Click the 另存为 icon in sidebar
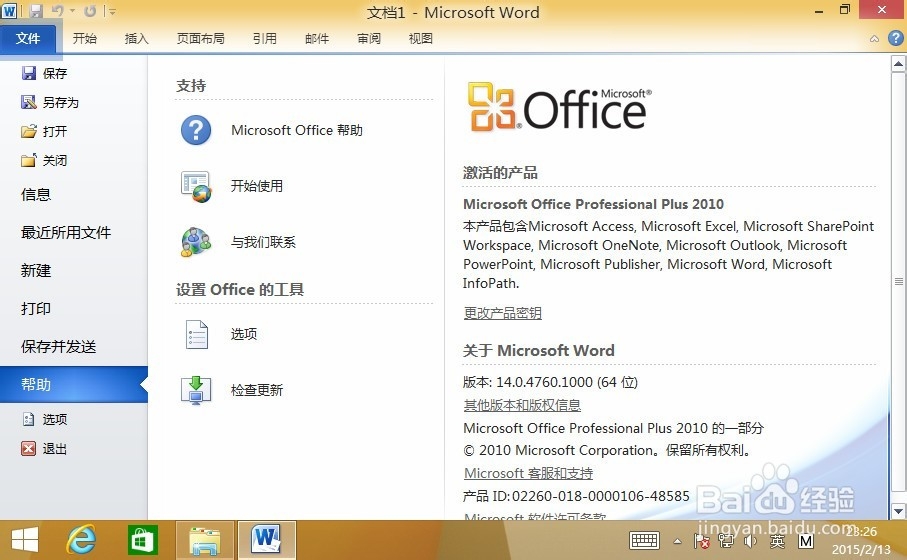The image size is (907, 560). click(28, 102)
